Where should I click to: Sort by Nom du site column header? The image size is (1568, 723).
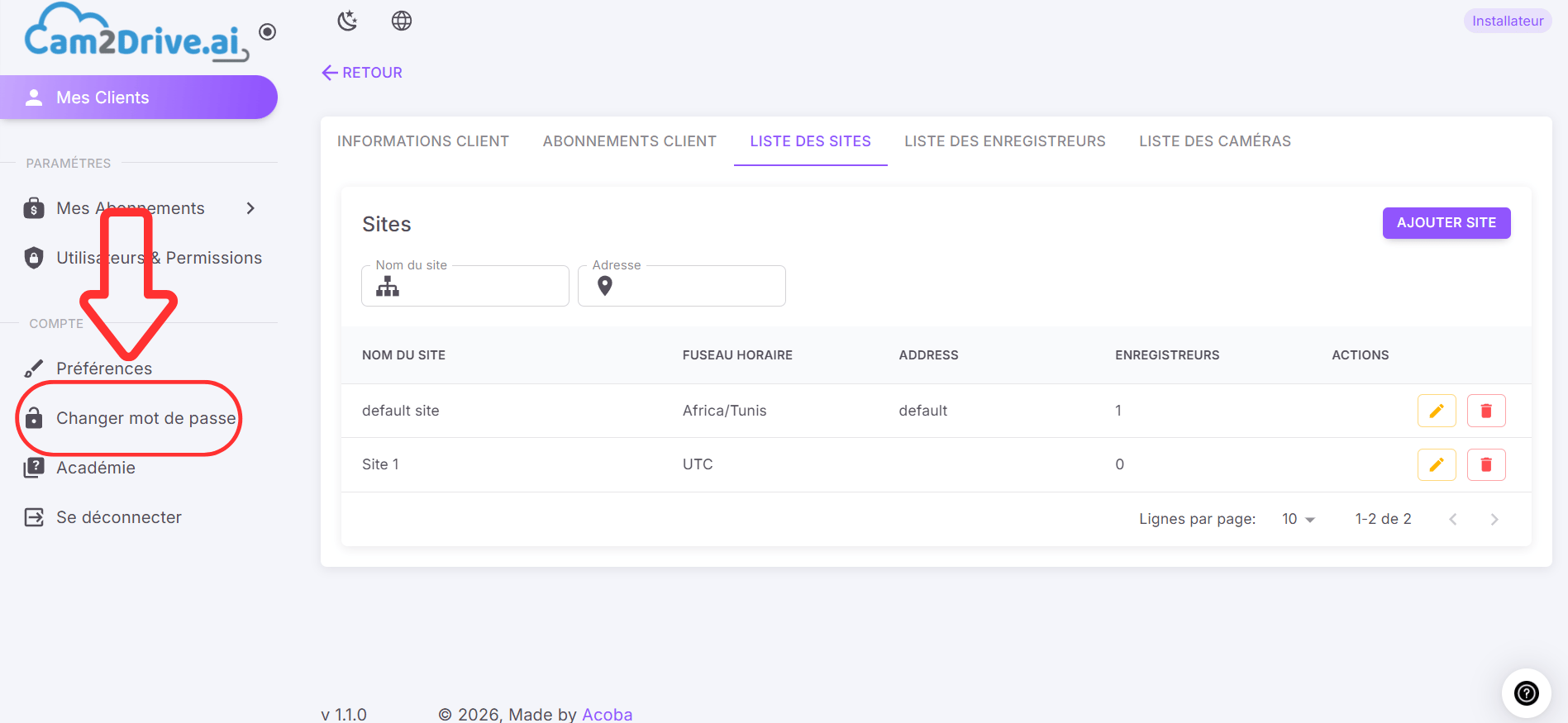[403, 355]
